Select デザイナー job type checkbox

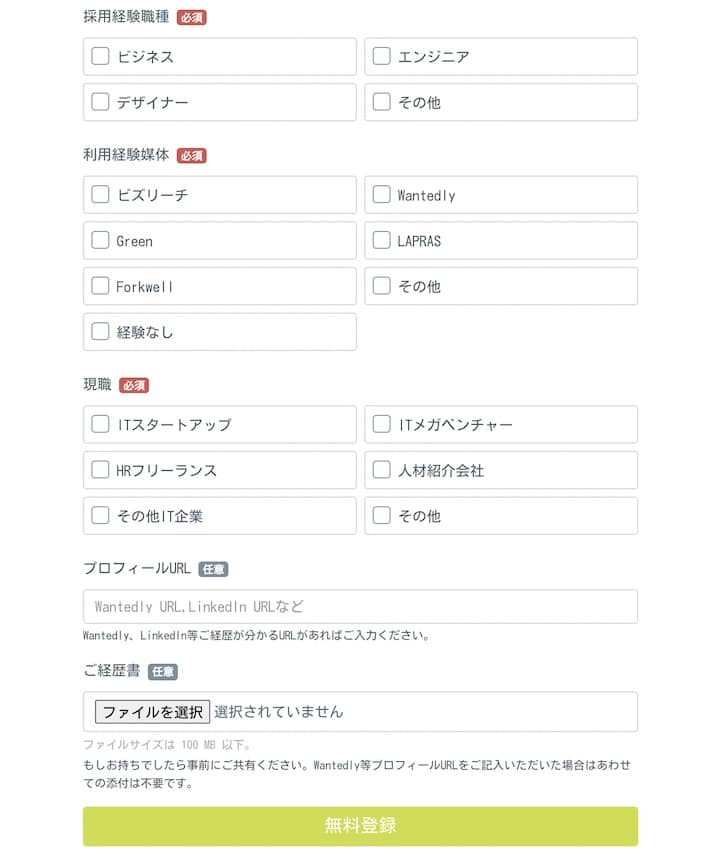coord(100,102)
